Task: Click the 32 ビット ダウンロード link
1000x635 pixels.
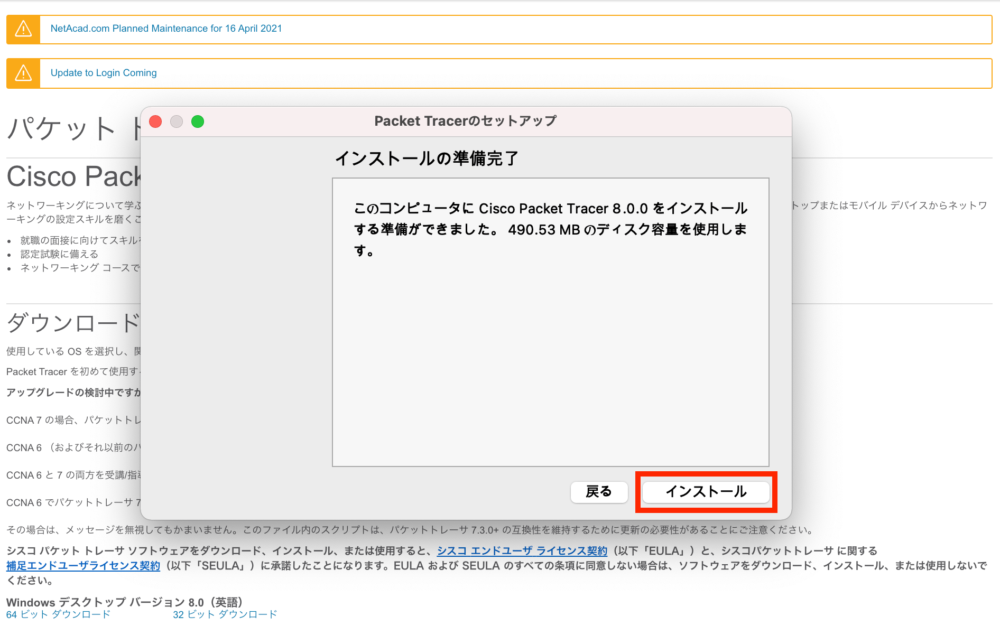Action: tap(224, 615)
